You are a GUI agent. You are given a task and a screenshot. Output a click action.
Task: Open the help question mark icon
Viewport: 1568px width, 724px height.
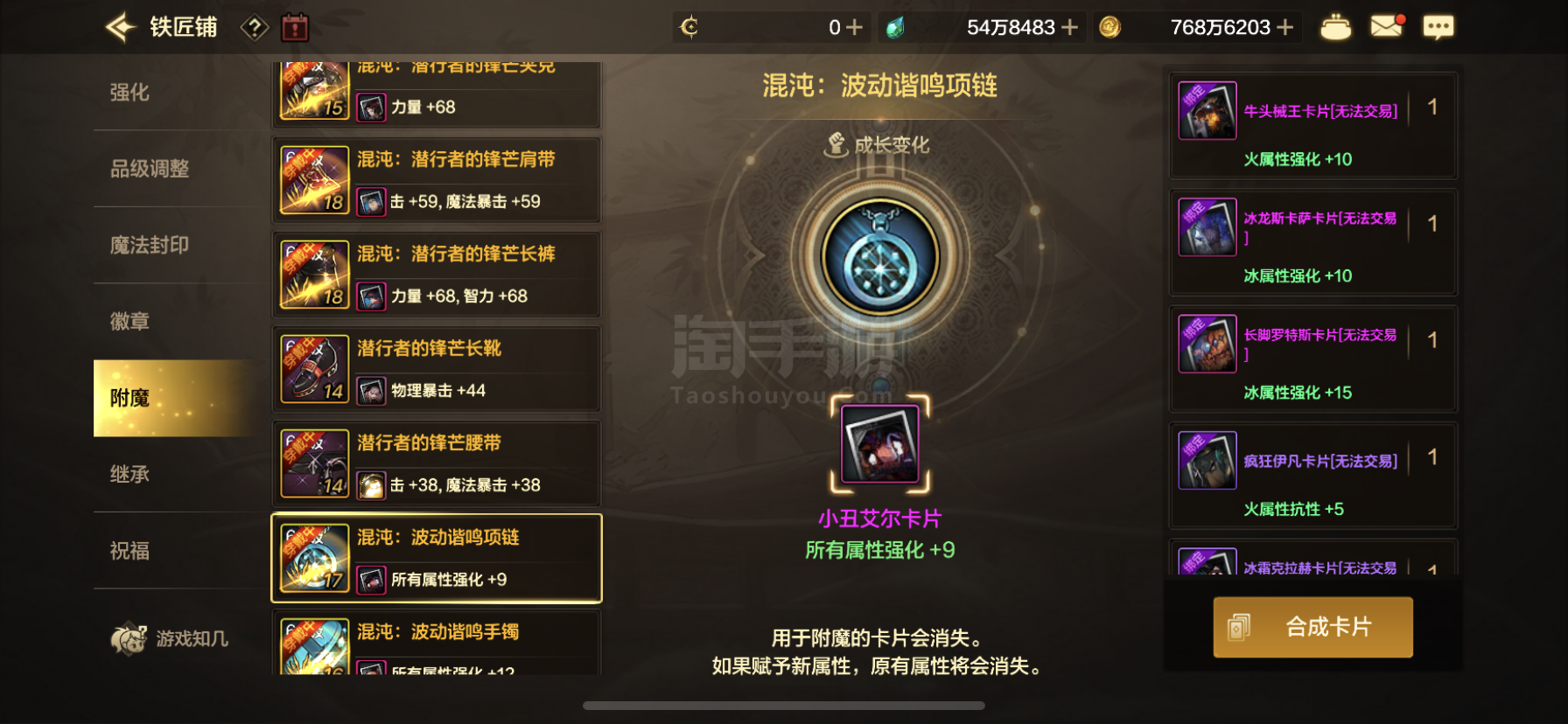pyautogui.click(x=254, y=28)
